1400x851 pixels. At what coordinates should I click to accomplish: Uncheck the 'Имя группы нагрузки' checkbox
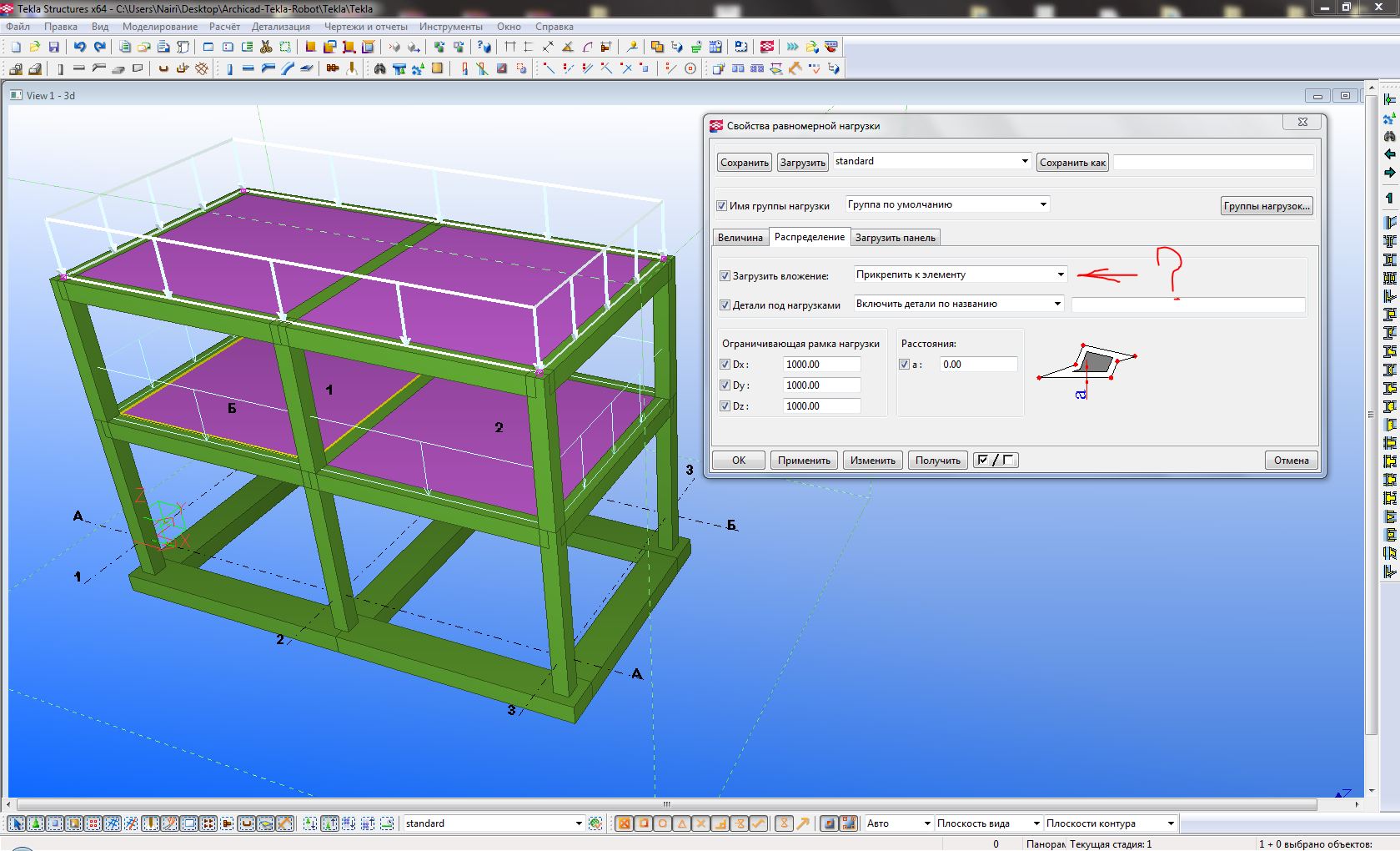tap(722, 206)
